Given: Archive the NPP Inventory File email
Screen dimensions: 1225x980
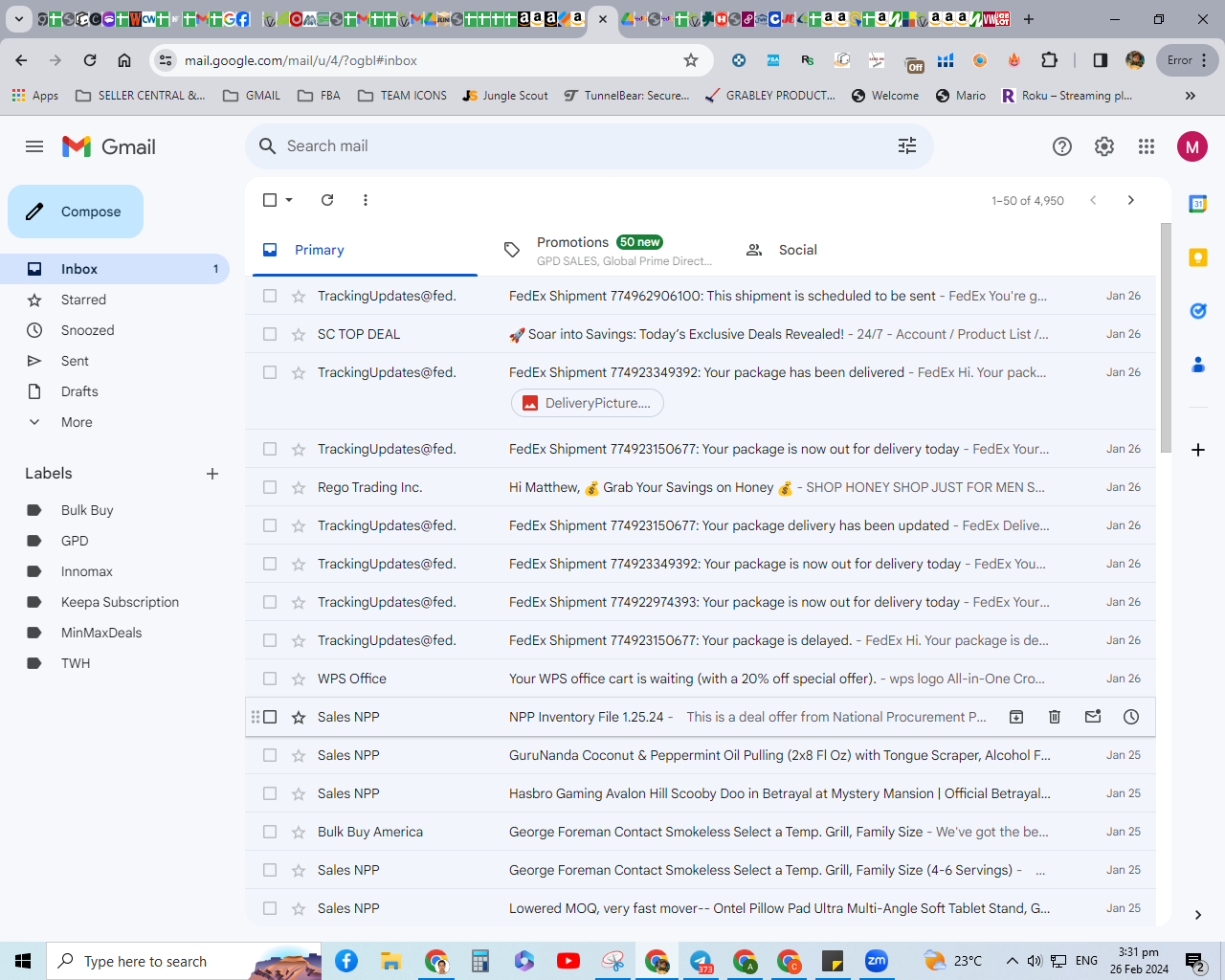Looking at the screenshot, I should pos(1016,717).
